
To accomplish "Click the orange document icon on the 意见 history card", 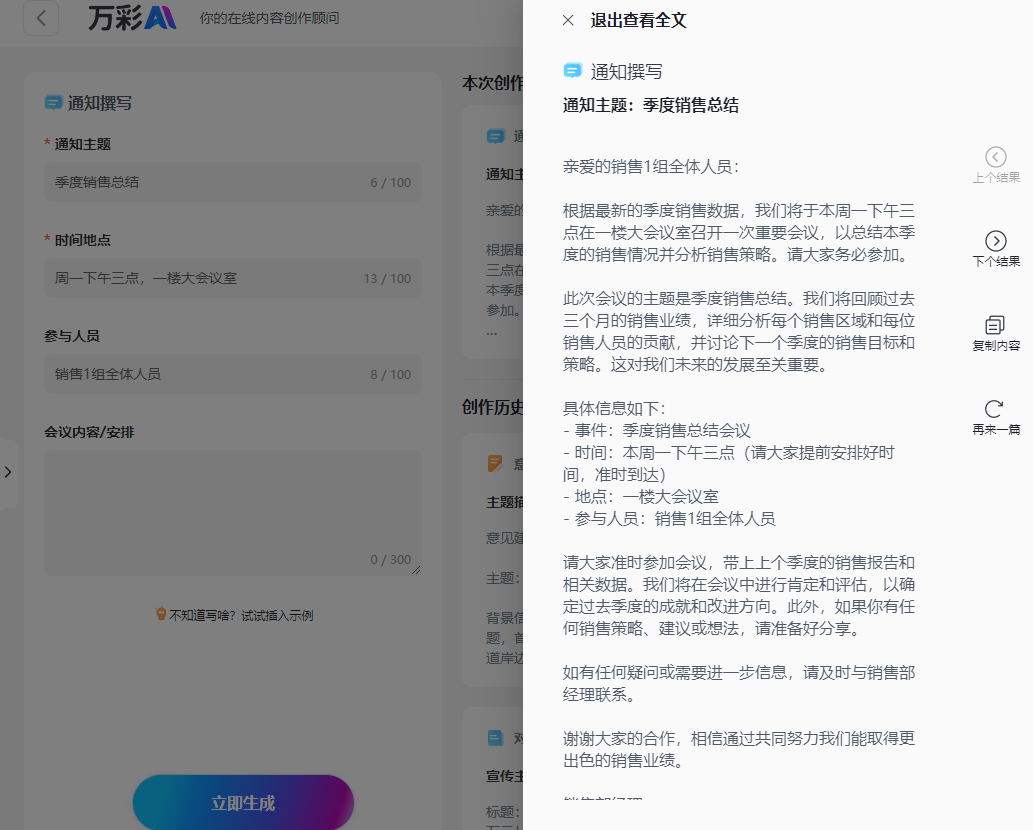I will 495,462.
